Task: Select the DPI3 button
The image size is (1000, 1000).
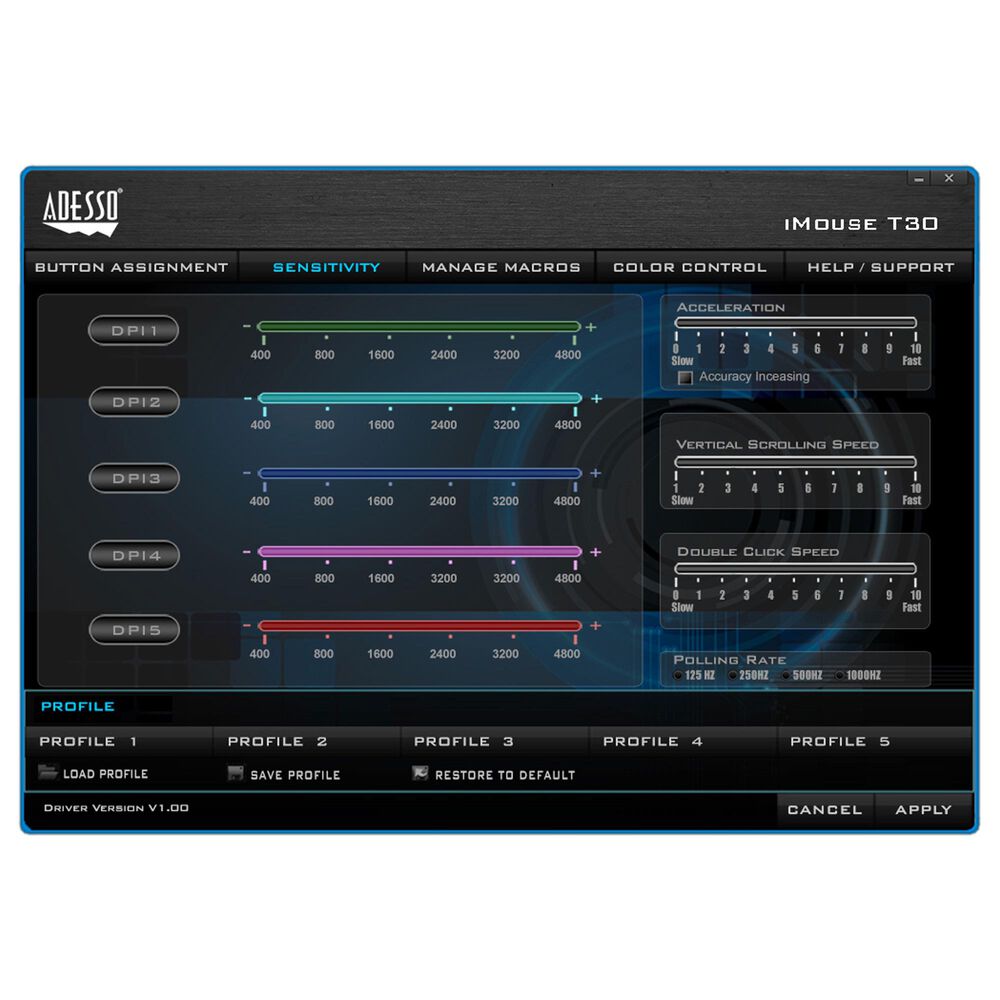Action: [x=134, y=478]
